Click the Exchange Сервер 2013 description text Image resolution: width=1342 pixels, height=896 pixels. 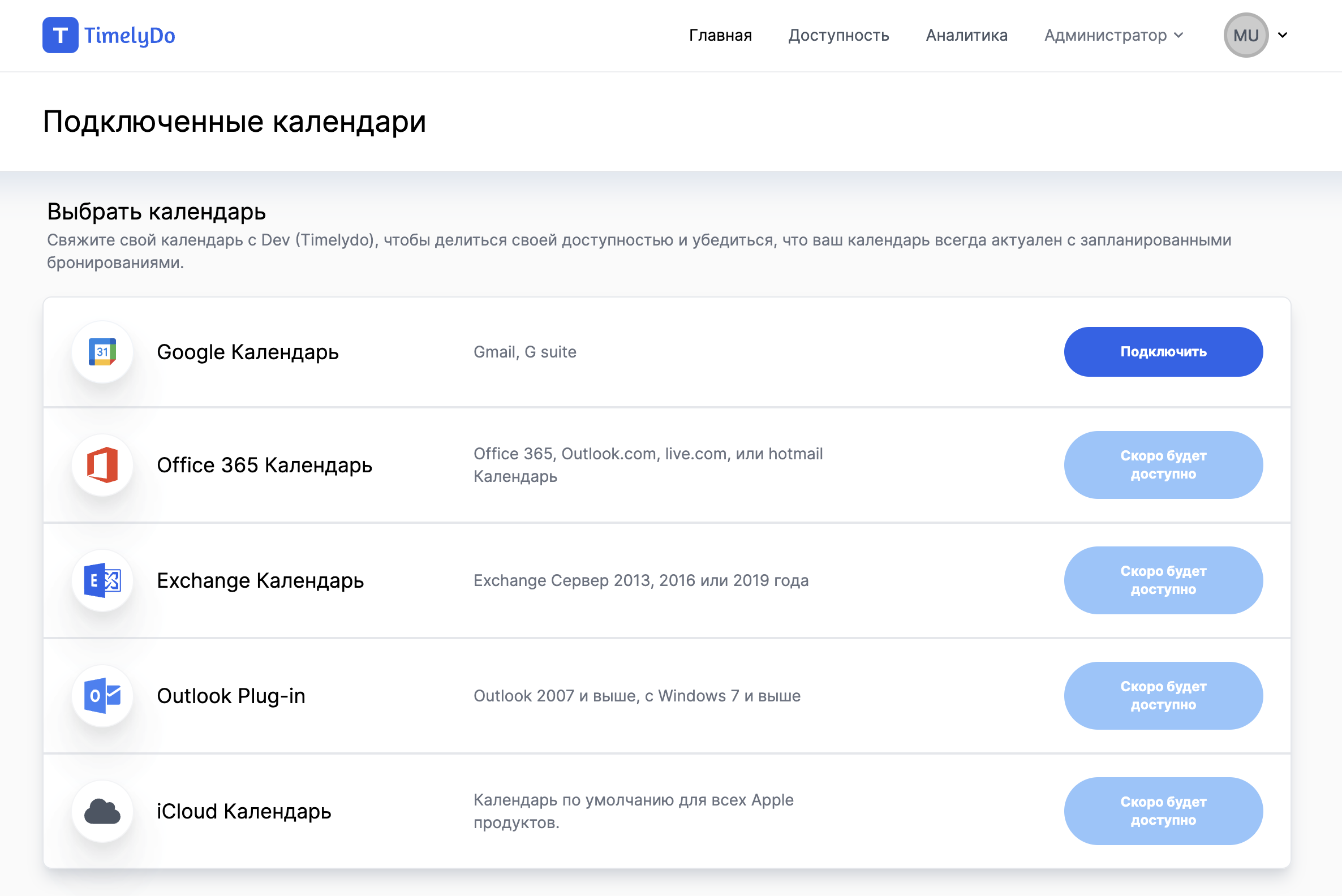point(640,580)
